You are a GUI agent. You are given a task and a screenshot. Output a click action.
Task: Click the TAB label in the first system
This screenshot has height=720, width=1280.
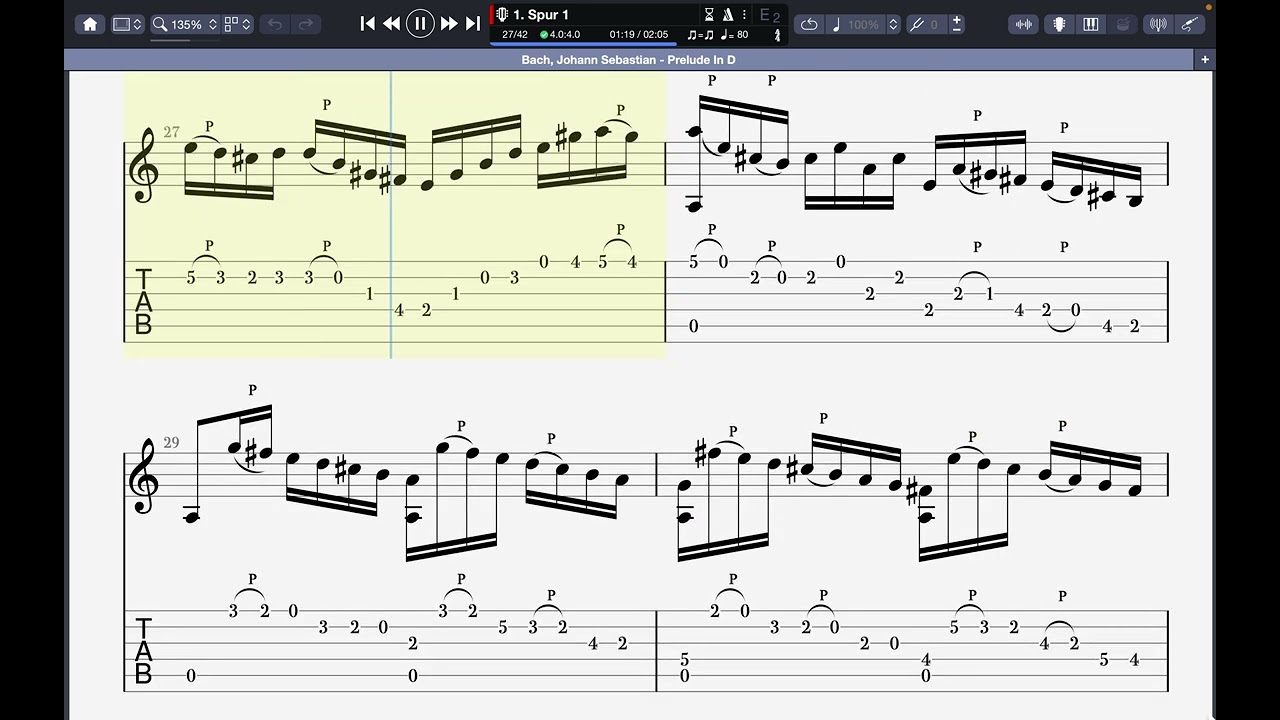(x=143, y=301)
